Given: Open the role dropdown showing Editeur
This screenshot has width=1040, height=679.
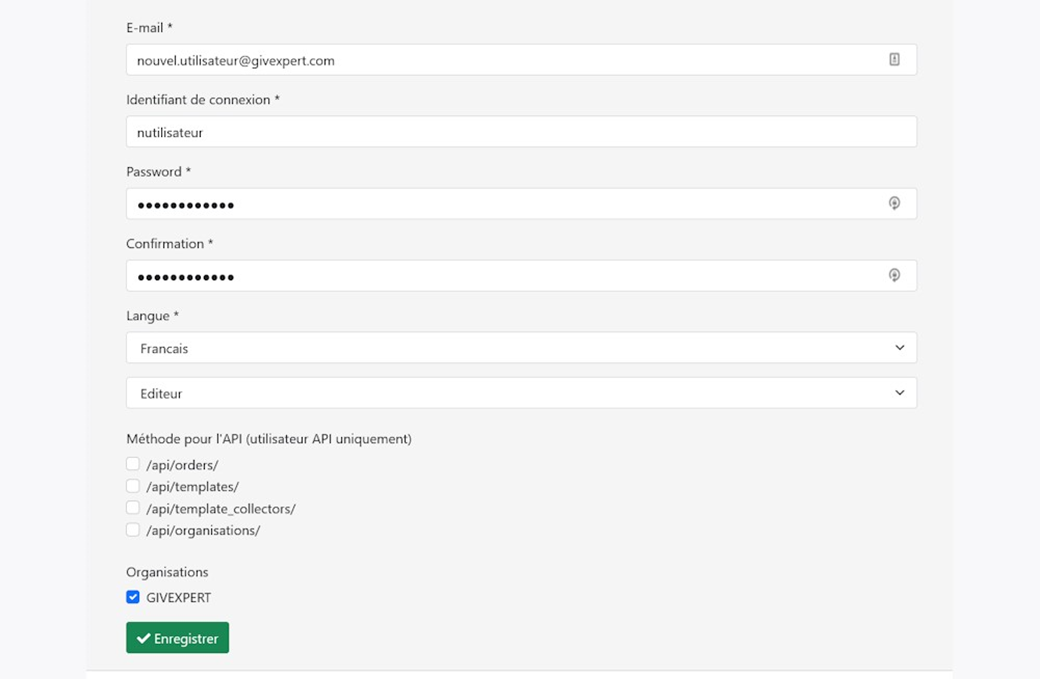Looking at the screenshot, I should point(521,393).
